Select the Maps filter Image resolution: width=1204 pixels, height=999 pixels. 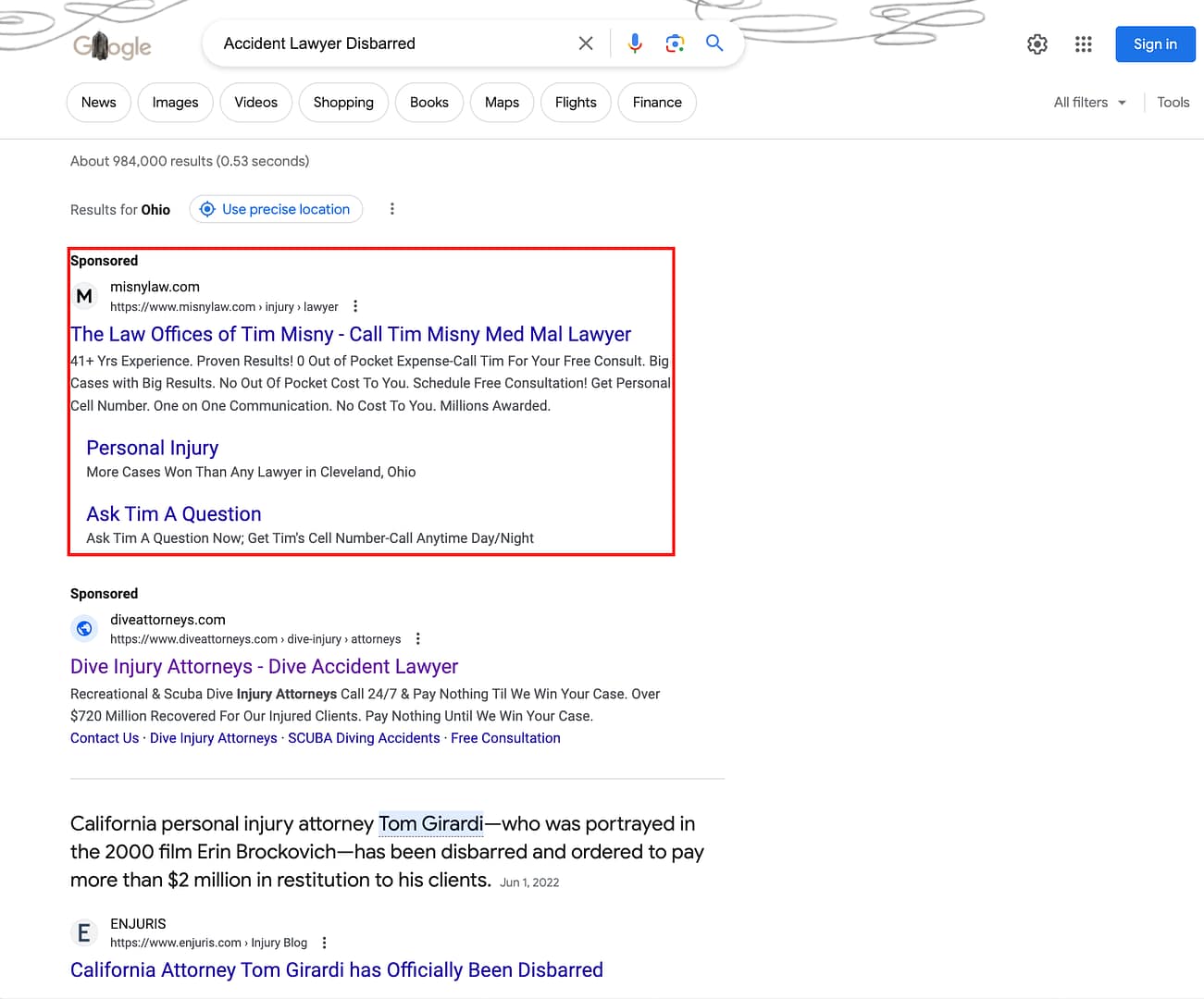click(502, 103)
